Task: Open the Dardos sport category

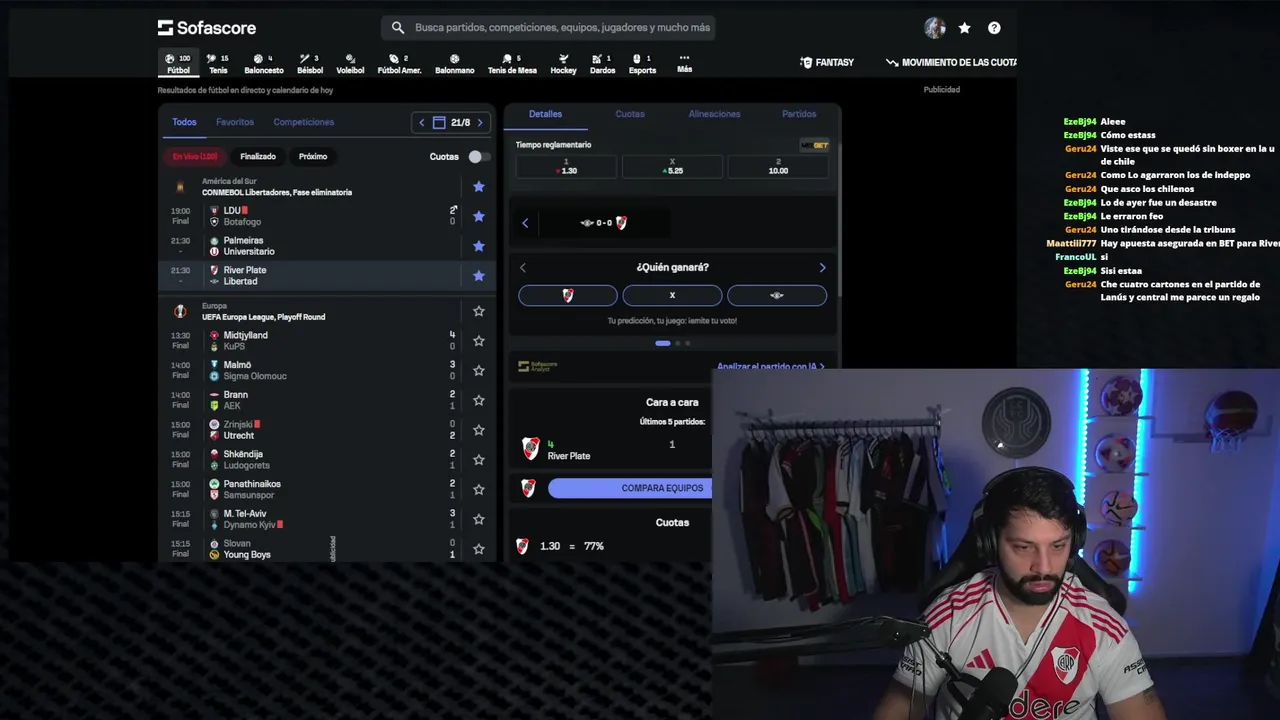Action: (x=603, y=63)
